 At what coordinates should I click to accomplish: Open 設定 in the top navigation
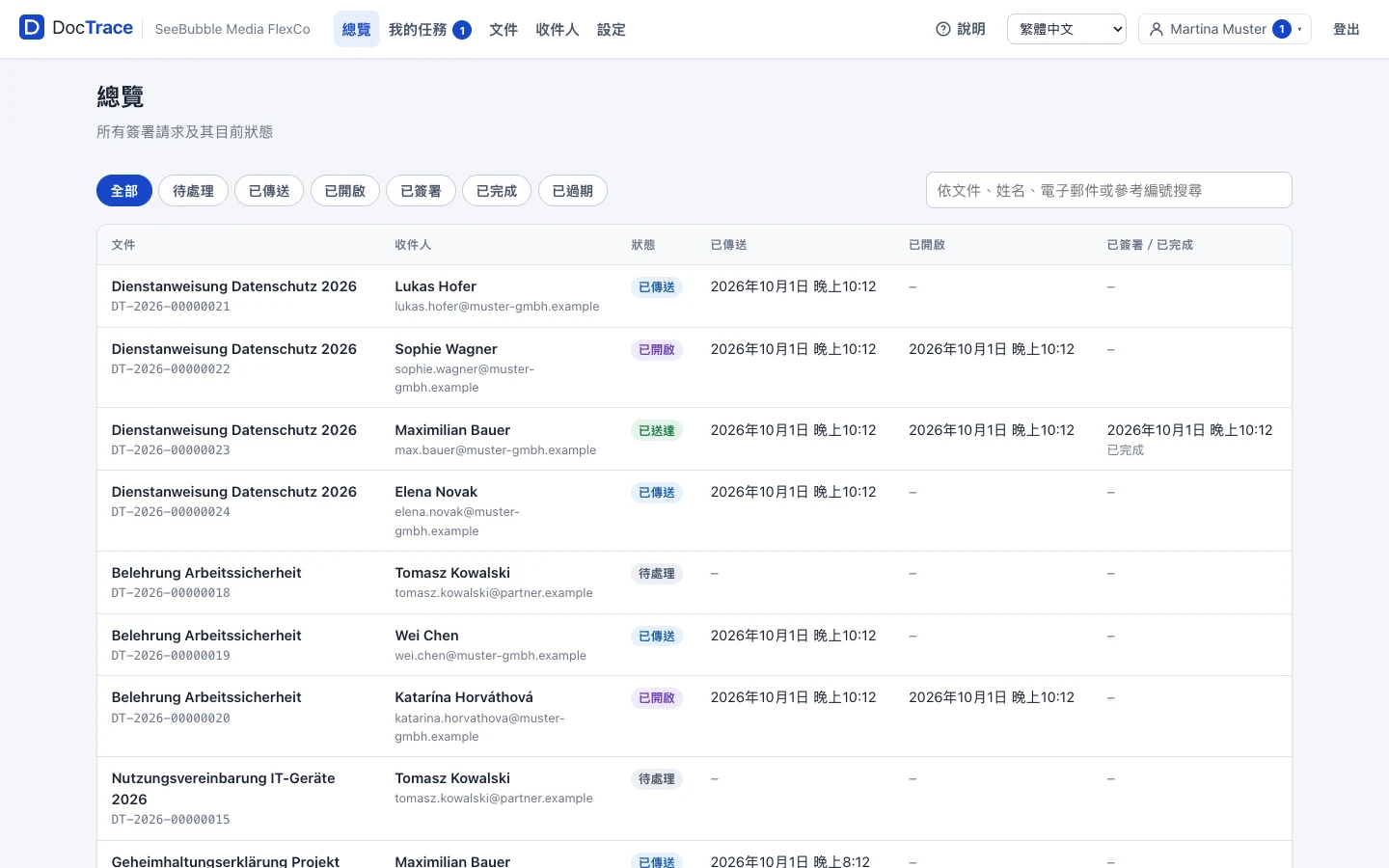[612, 30]
